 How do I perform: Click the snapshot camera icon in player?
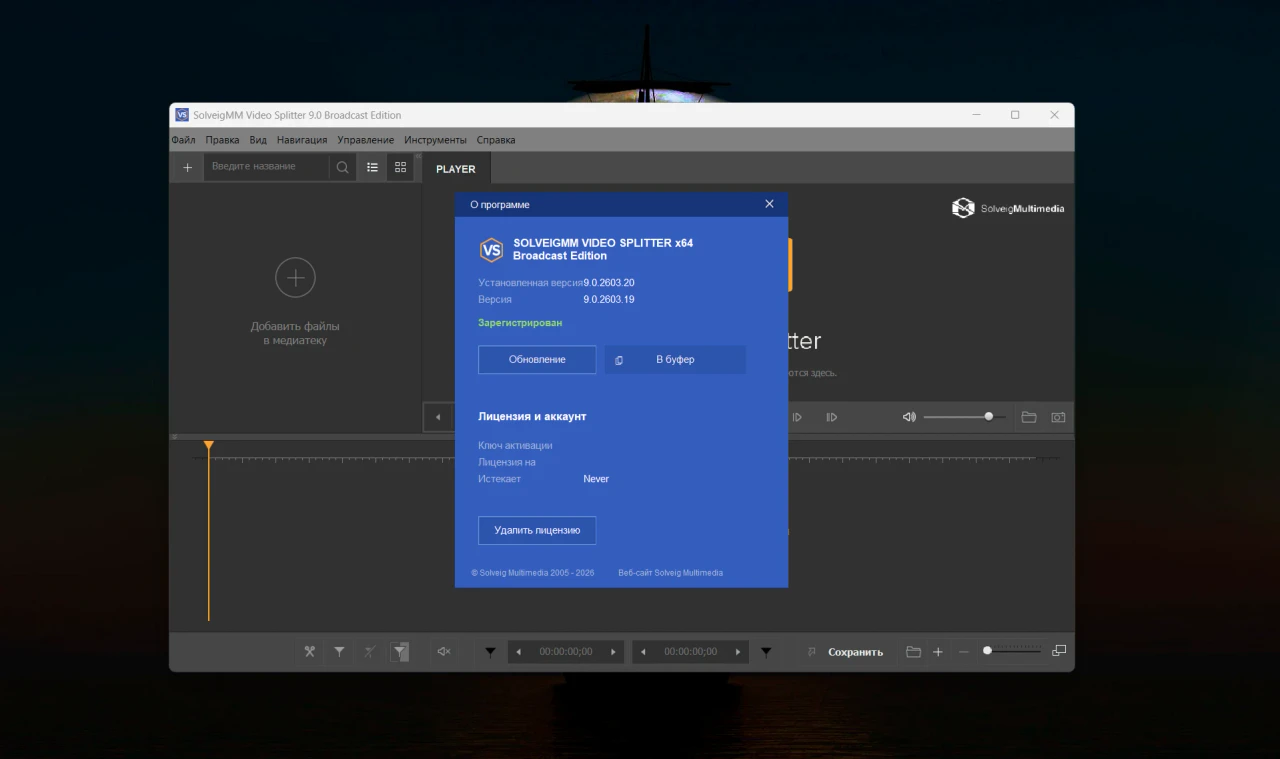coord(1058,417)
